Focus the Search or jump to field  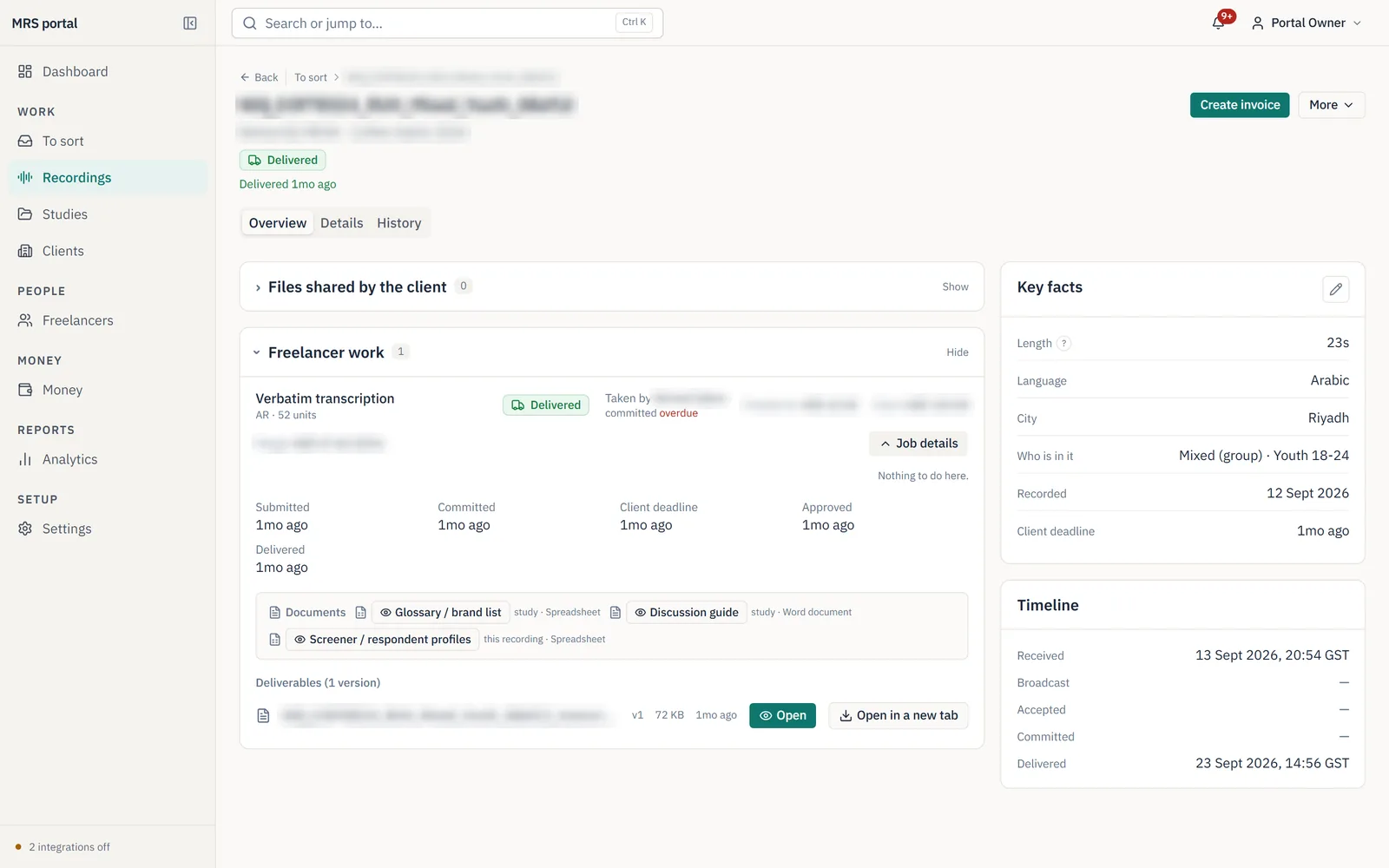click(x=447, y=23)
